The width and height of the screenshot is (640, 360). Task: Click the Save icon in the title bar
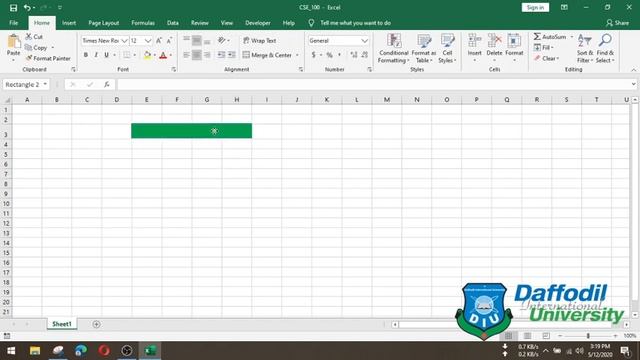click(13, 7)
